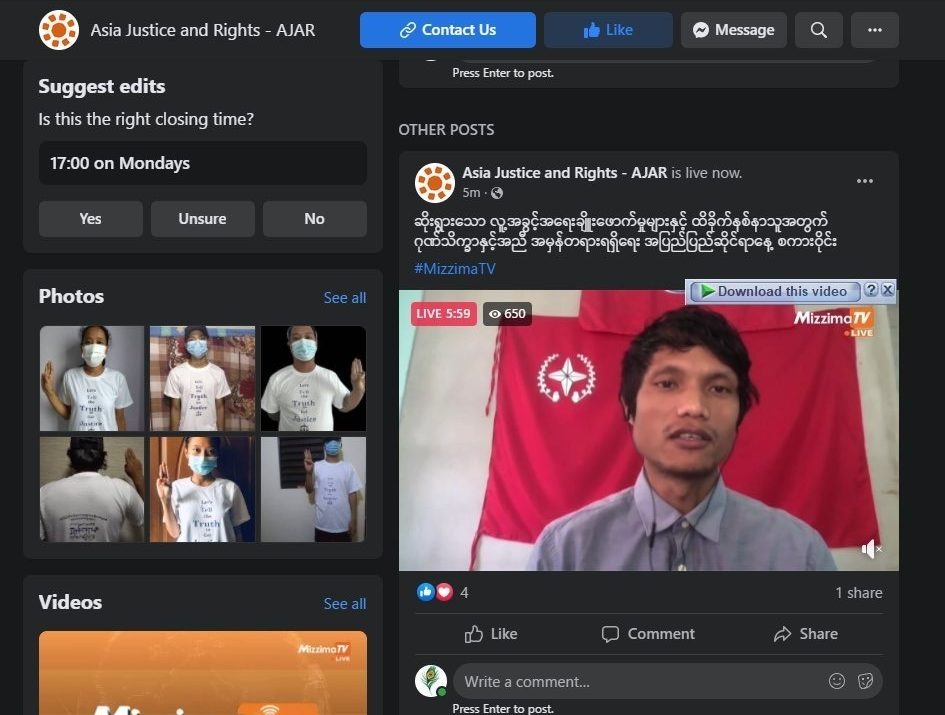Click Download this video button
The height and width of the screenshot is (715, 945).
click(774, 291)
